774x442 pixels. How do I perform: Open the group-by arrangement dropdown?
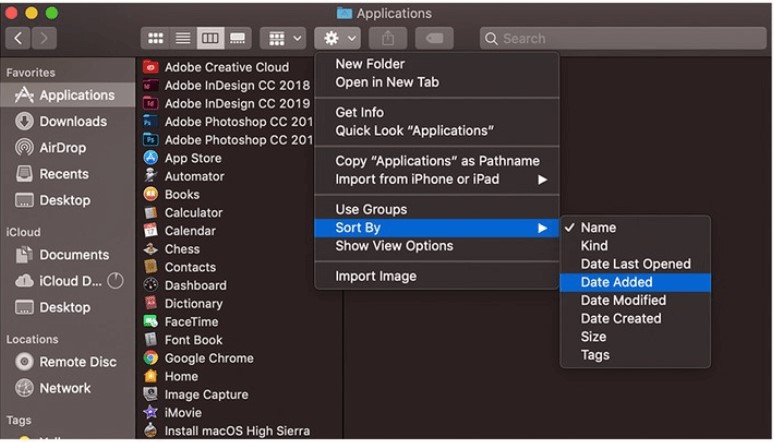click(x=283, y=39)
